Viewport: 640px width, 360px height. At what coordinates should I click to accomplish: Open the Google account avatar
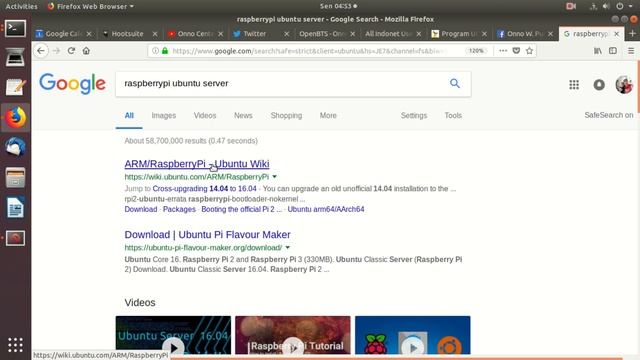[624, 84]
